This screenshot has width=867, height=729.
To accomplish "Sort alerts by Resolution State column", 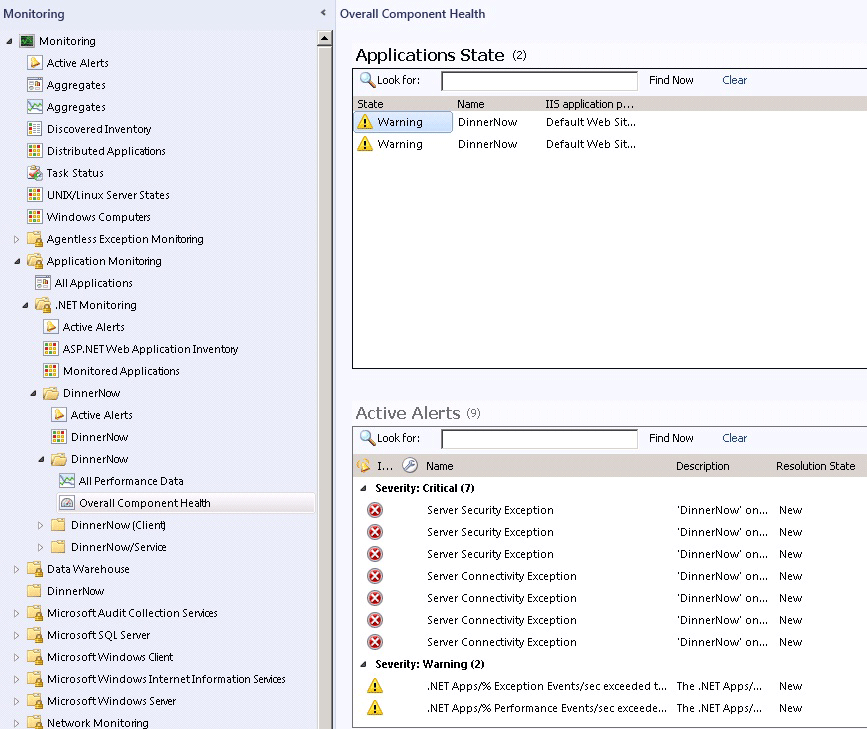I will click(815, 466).
